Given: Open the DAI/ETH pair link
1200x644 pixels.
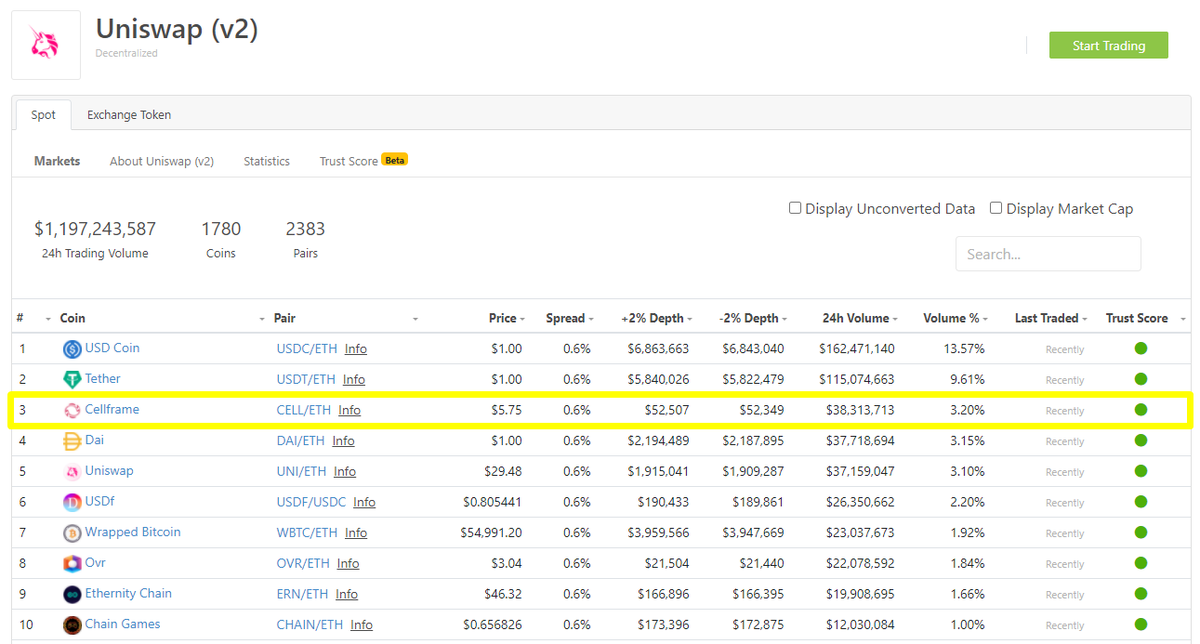Looking at the screenshot, I should [x=301, y=441].
